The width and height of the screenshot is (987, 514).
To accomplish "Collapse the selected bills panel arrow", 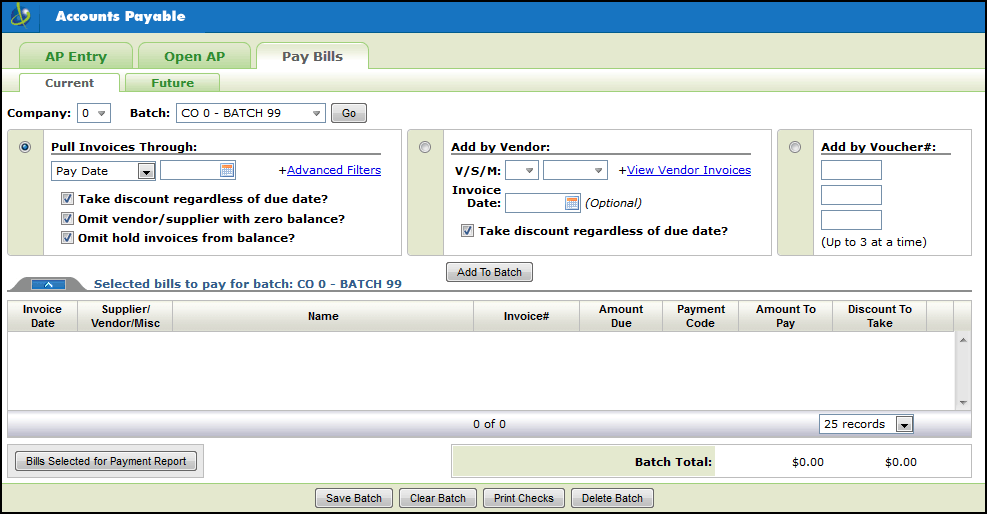I will click(x=48, y=285).
